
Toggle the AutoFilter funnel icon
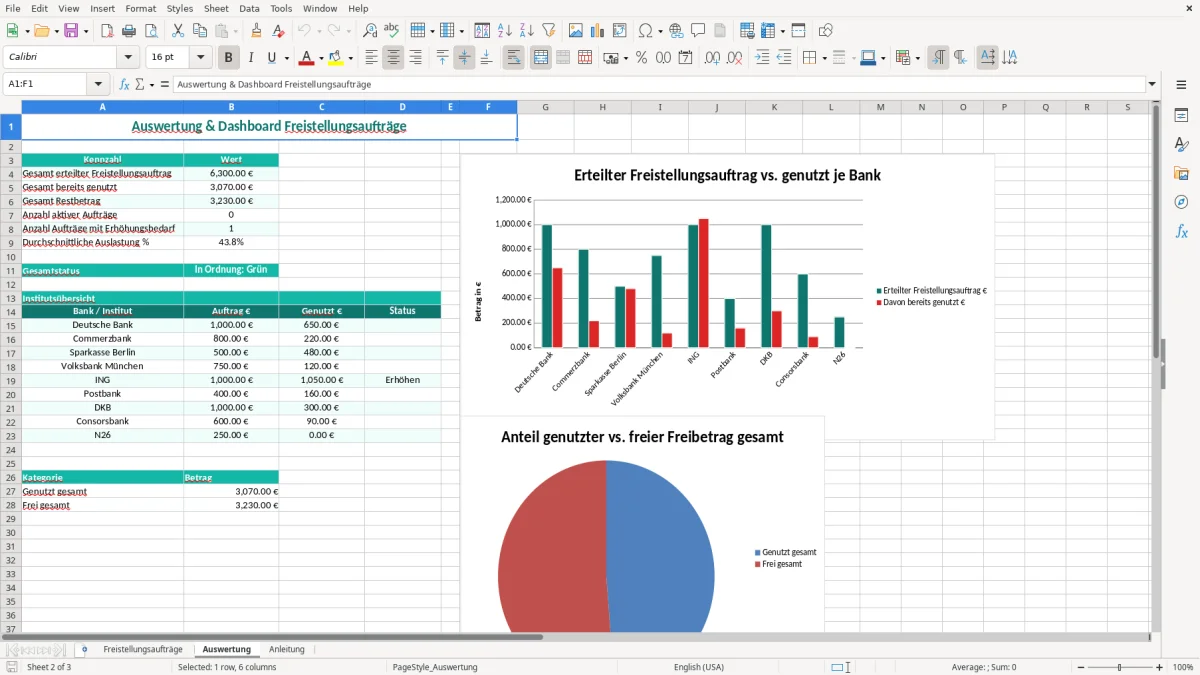pyautogui.click(x=548, y=31)
